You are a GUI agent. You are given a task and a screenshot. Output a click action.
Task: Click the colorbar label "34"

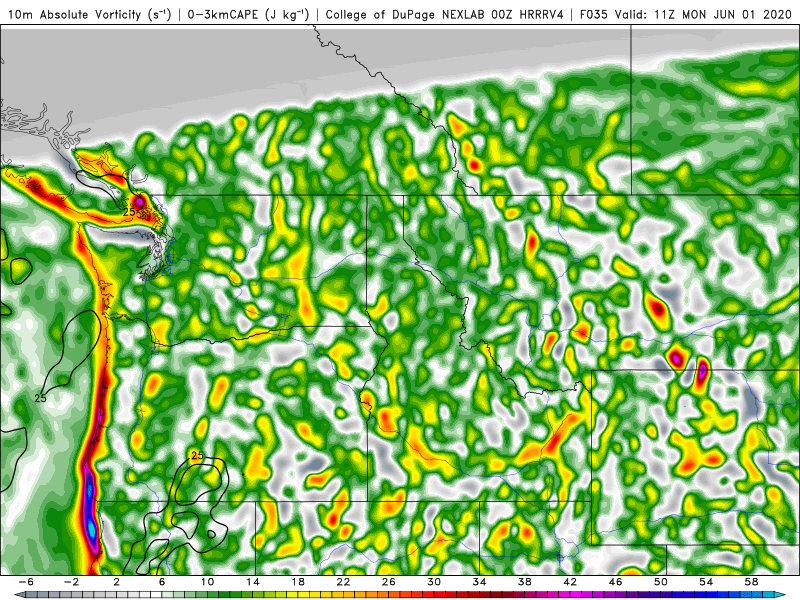[x=480, y=582]
